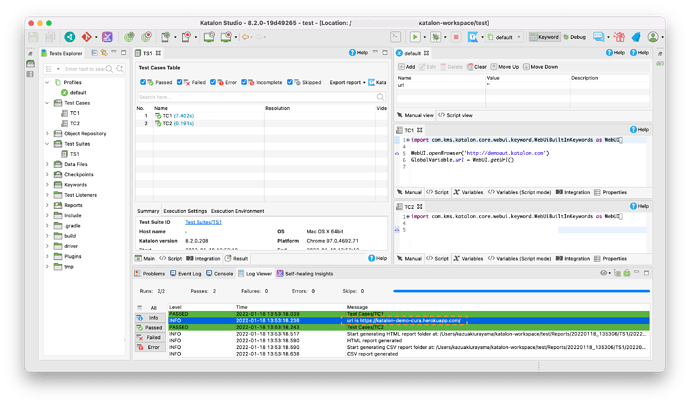Click the search magnifier in Tests Explorer
This screenshot has height=404, width=690.
coord(109,69)
